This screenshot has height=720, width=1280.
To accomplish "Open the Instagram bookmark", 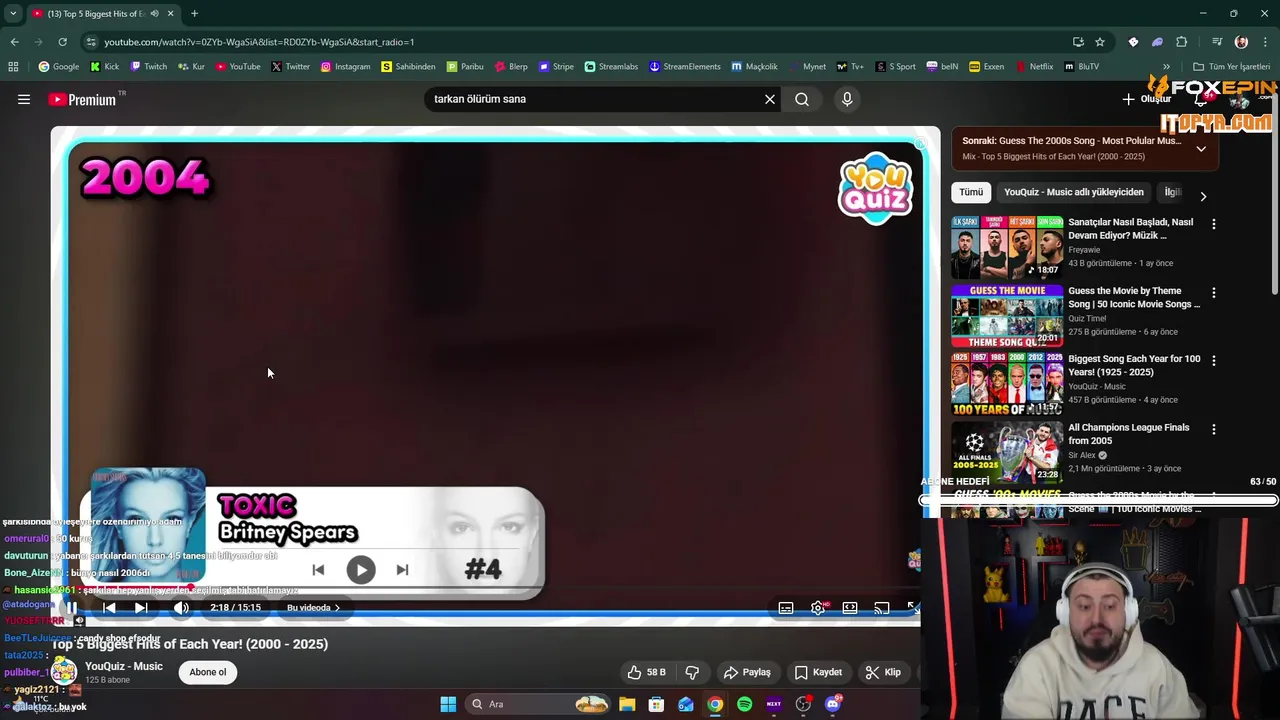I will point(345,67).
